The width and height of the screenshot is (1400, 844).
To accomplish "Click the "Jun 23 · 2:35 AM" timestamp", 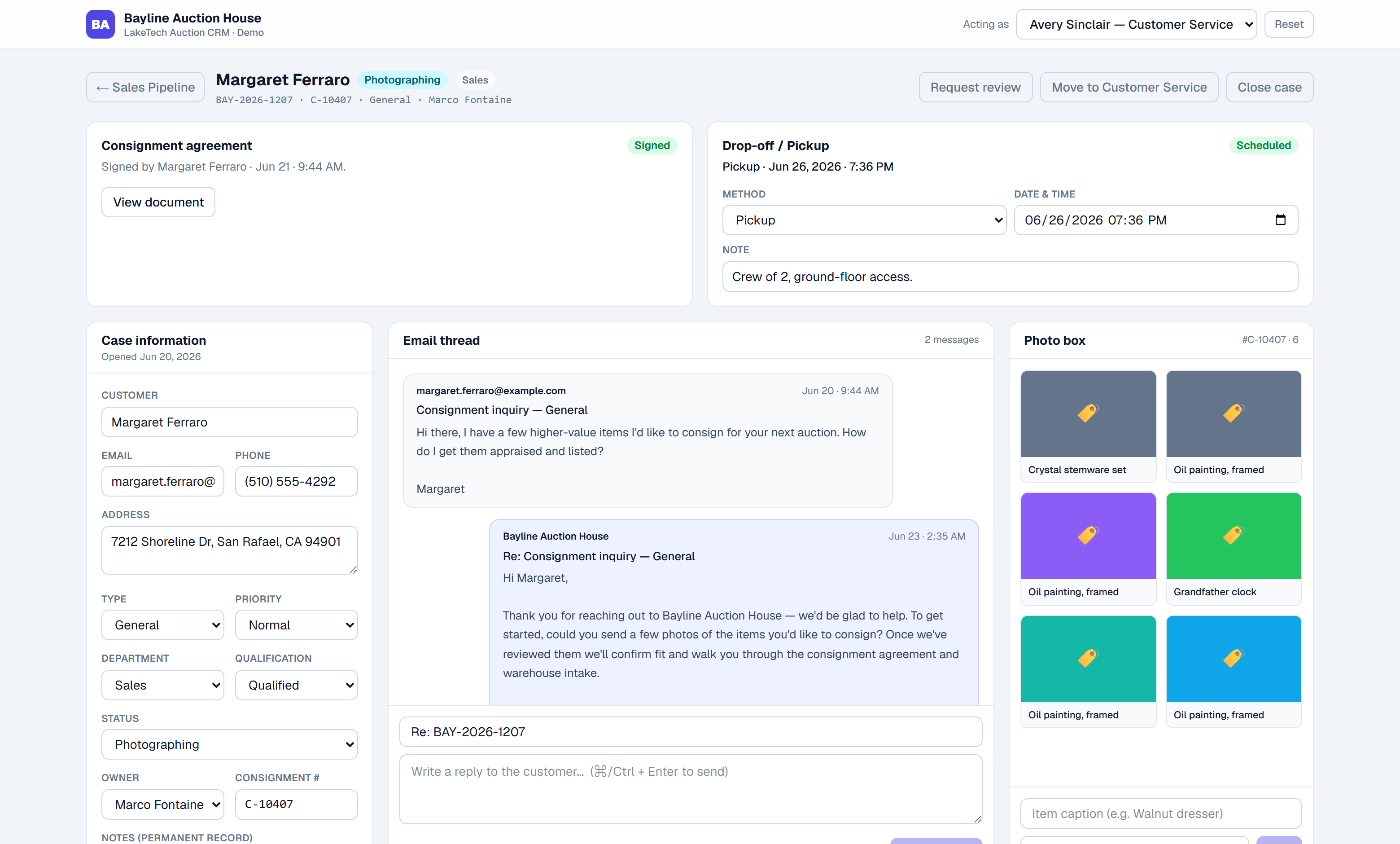I will (927, 536).
